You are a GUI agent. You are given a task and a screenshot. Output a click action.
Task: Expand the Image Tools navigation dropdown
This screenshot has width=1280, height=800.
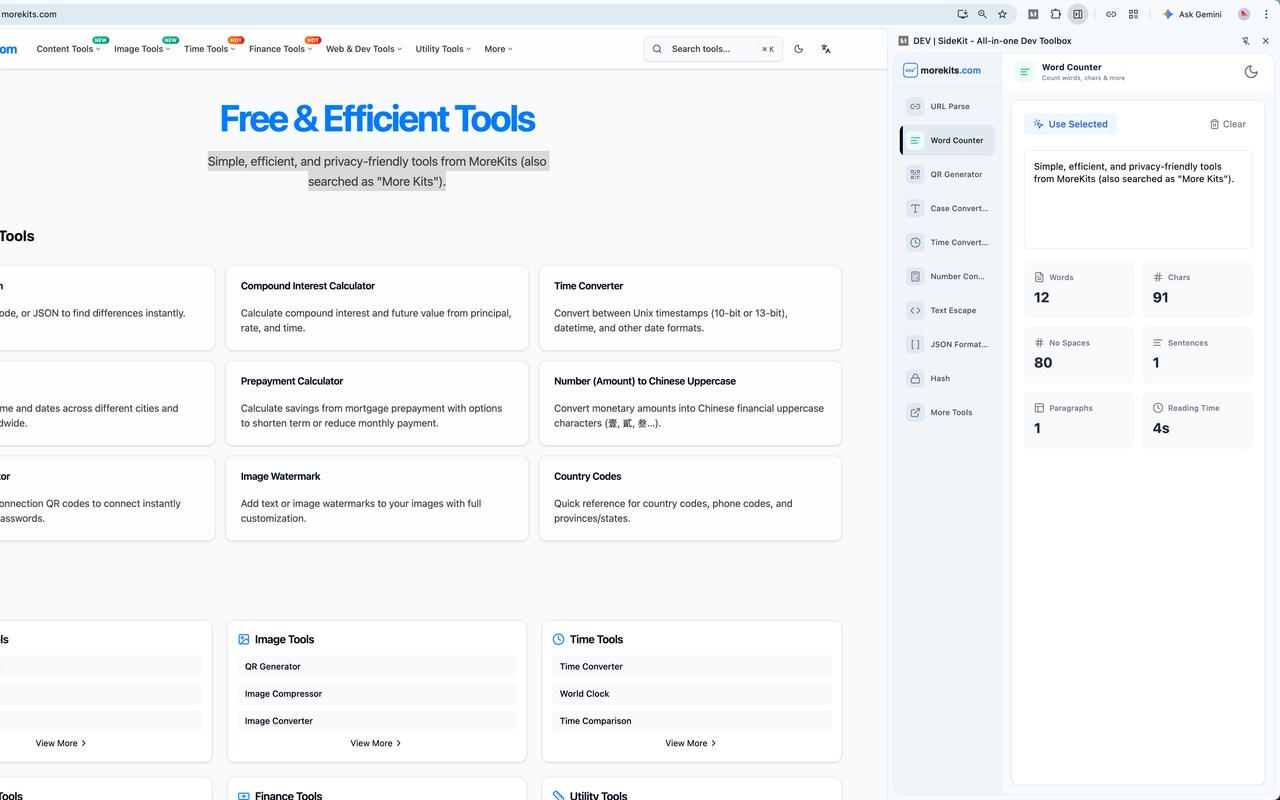click(142, 49)
